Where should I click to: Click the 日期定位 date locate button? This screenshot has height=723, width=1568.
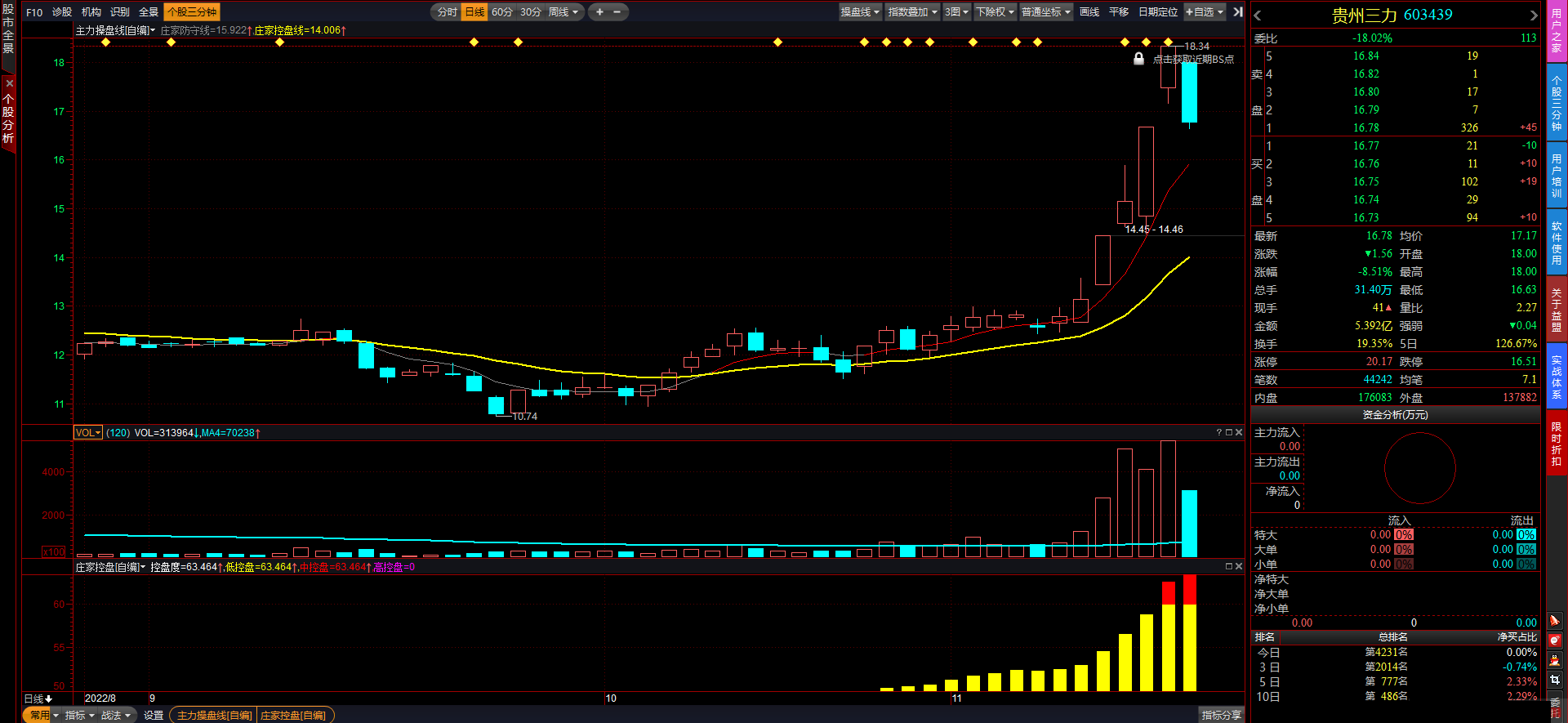coord(1158,12)
